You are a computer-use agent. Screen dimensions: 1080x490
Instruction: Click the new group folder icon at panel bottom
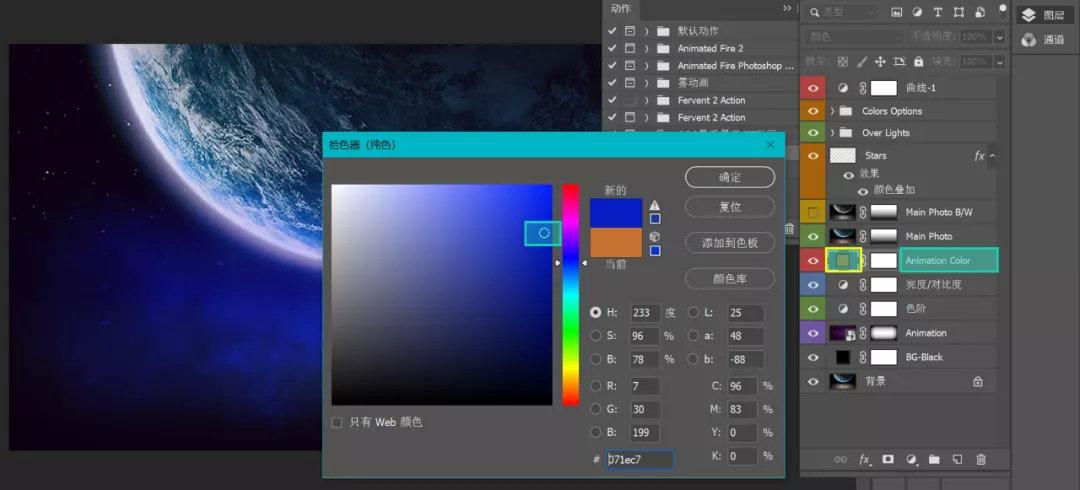tap(934, 459)
